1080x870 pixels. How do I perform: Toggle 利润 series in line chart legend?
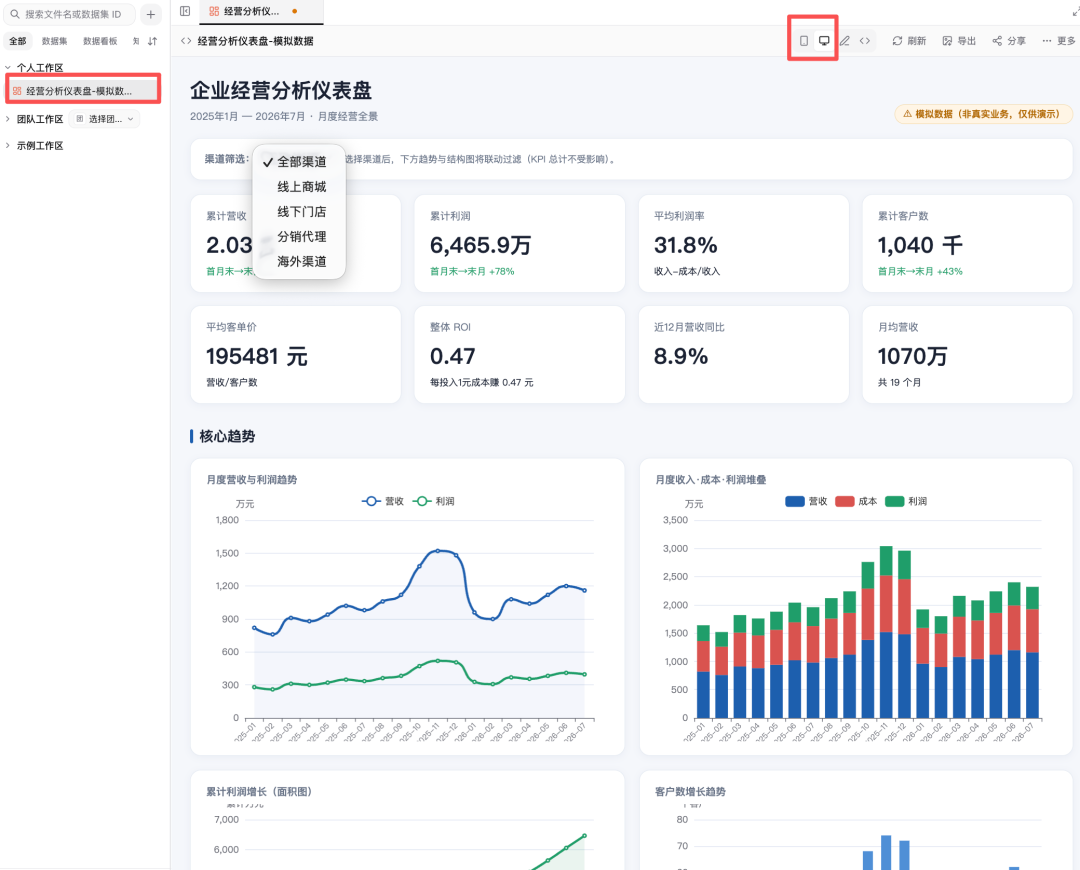coord(433,501)
